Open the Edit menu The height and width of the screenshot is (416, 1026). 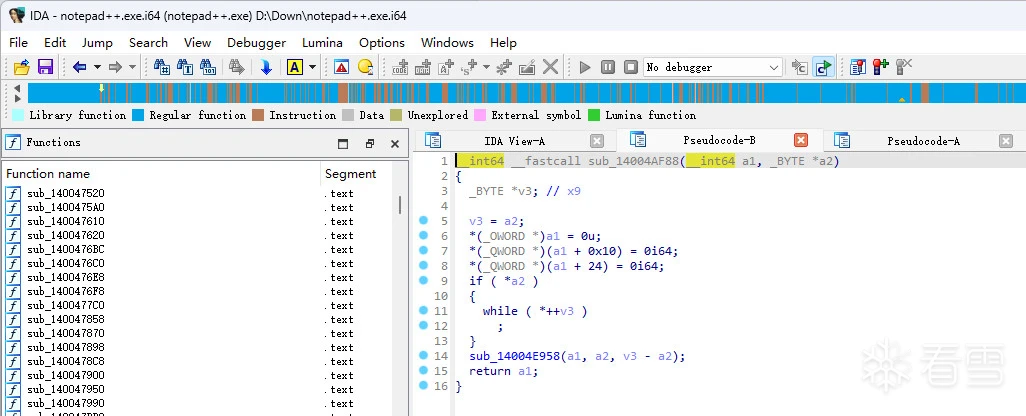coord(55,43)
